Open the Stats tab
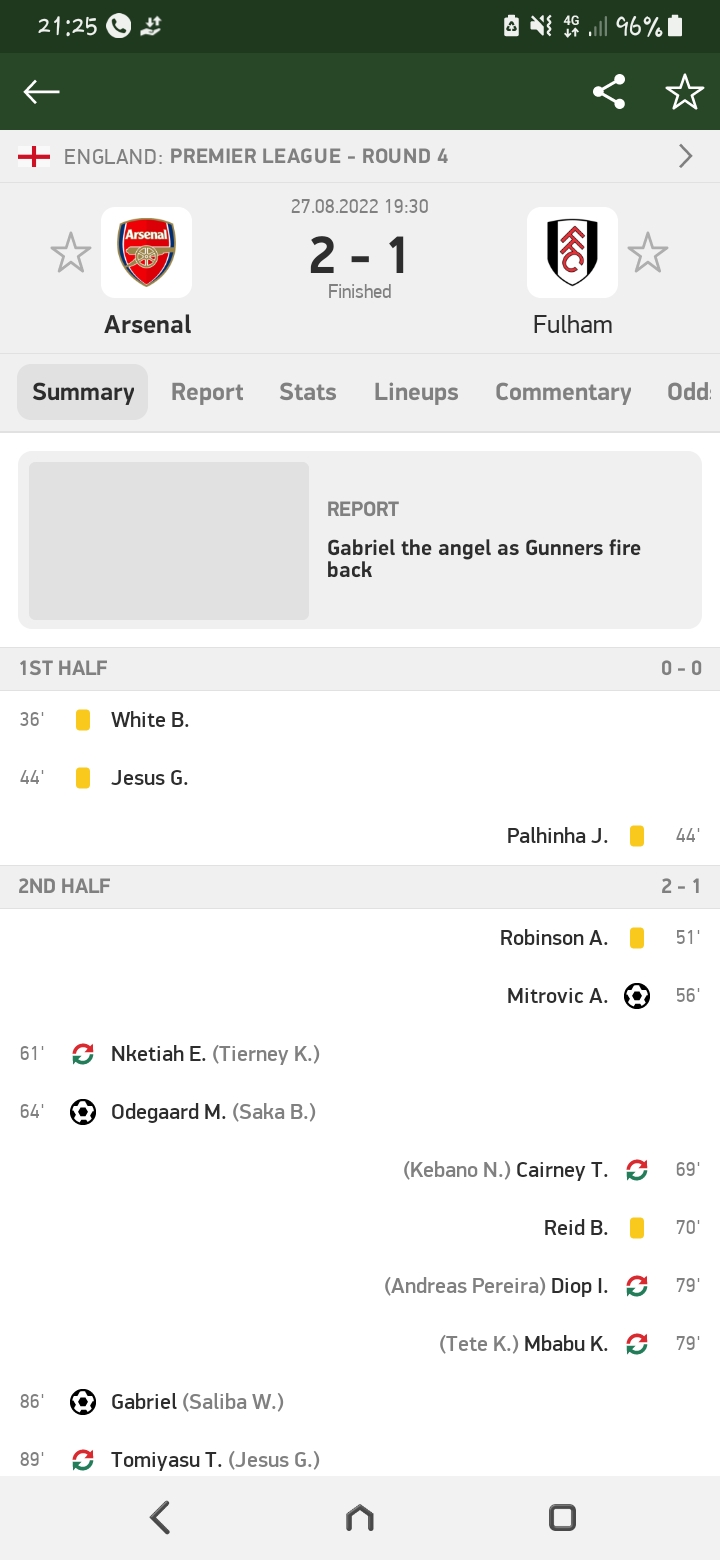The image size is (720, 1560). click(x=308, y=392)
